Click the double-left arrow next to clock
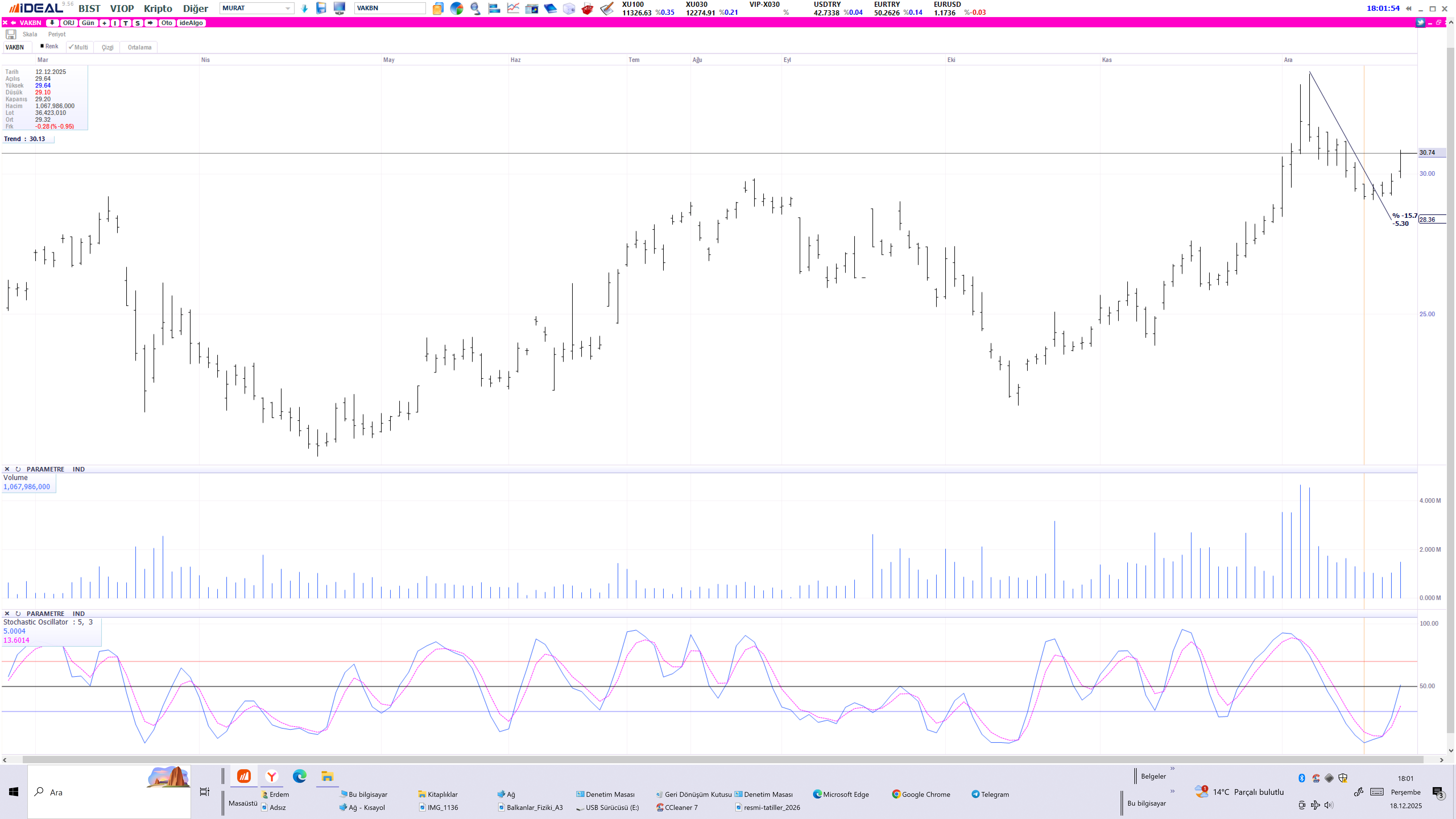The image size is (1456, 819). tap(1409, 9)
